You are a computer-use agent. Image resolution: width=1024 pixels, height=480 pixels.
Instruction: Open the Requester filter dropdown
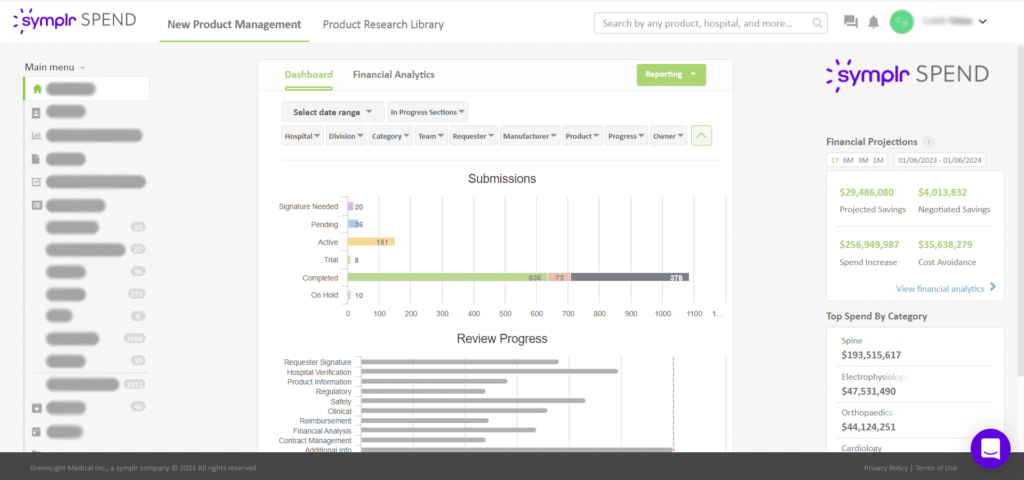pyautogui.click(x=473, y=136)
